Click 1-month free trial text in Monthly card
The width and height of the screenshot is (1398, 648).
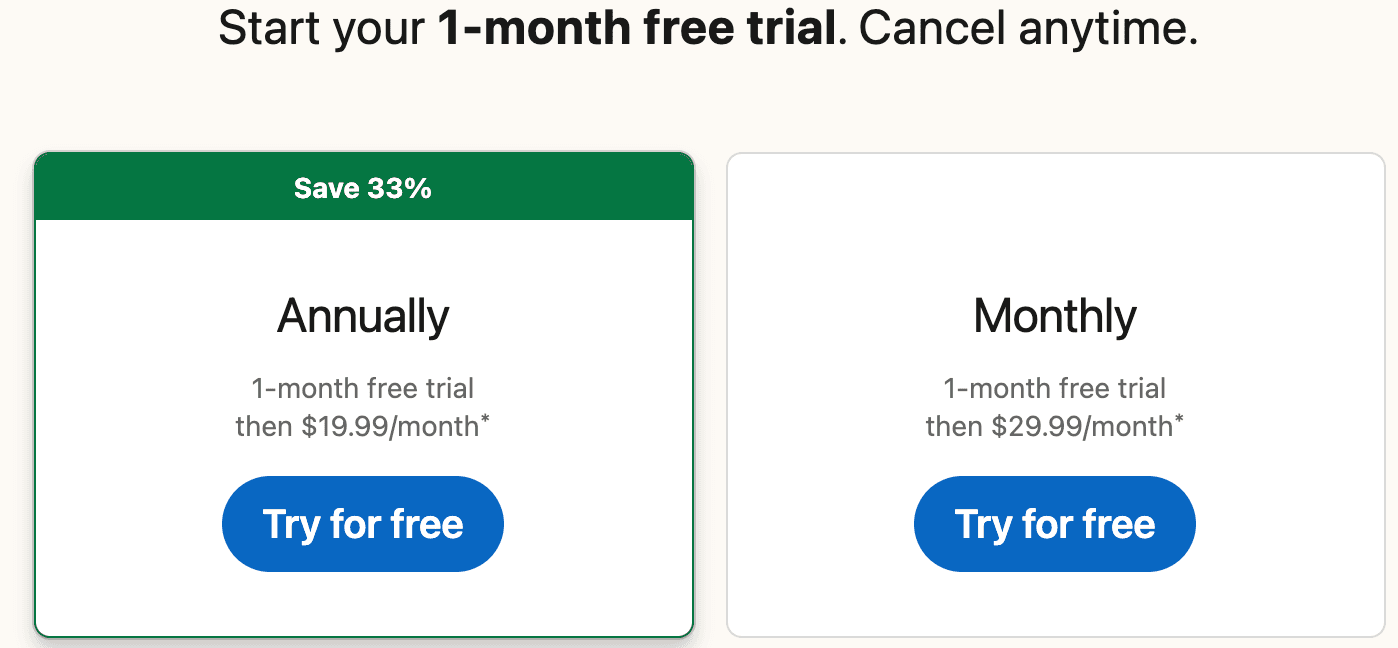click(x=1055, y=388)
